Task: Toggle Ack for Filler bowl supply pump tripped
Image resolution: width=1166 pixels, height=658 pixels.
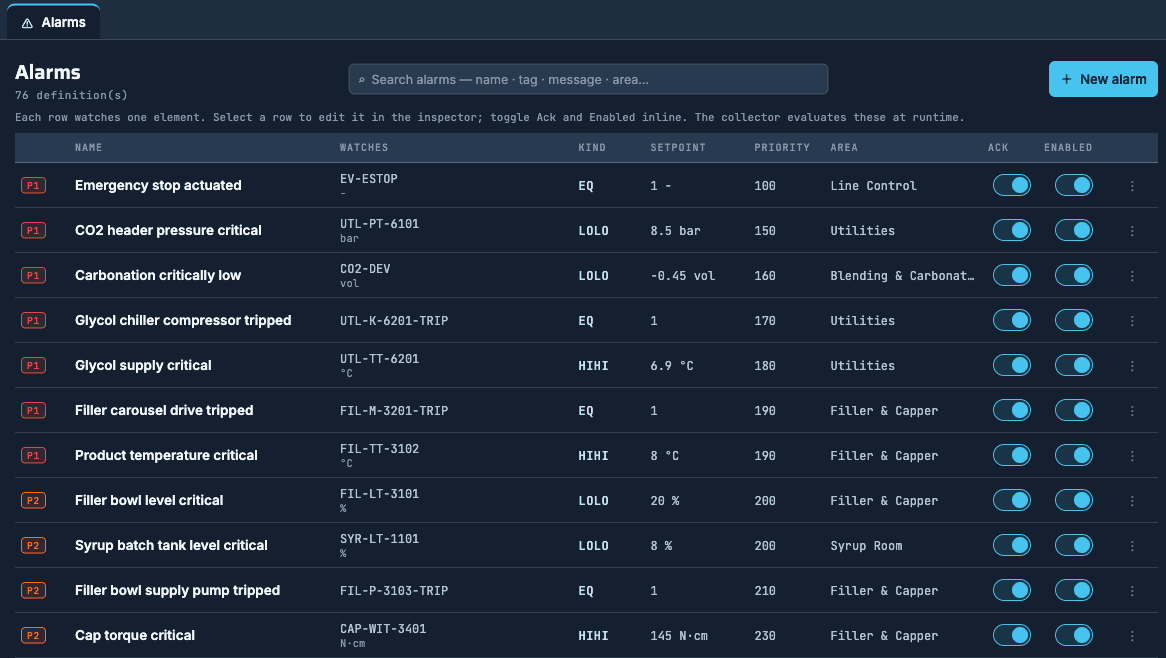Action: [1011, 590]
